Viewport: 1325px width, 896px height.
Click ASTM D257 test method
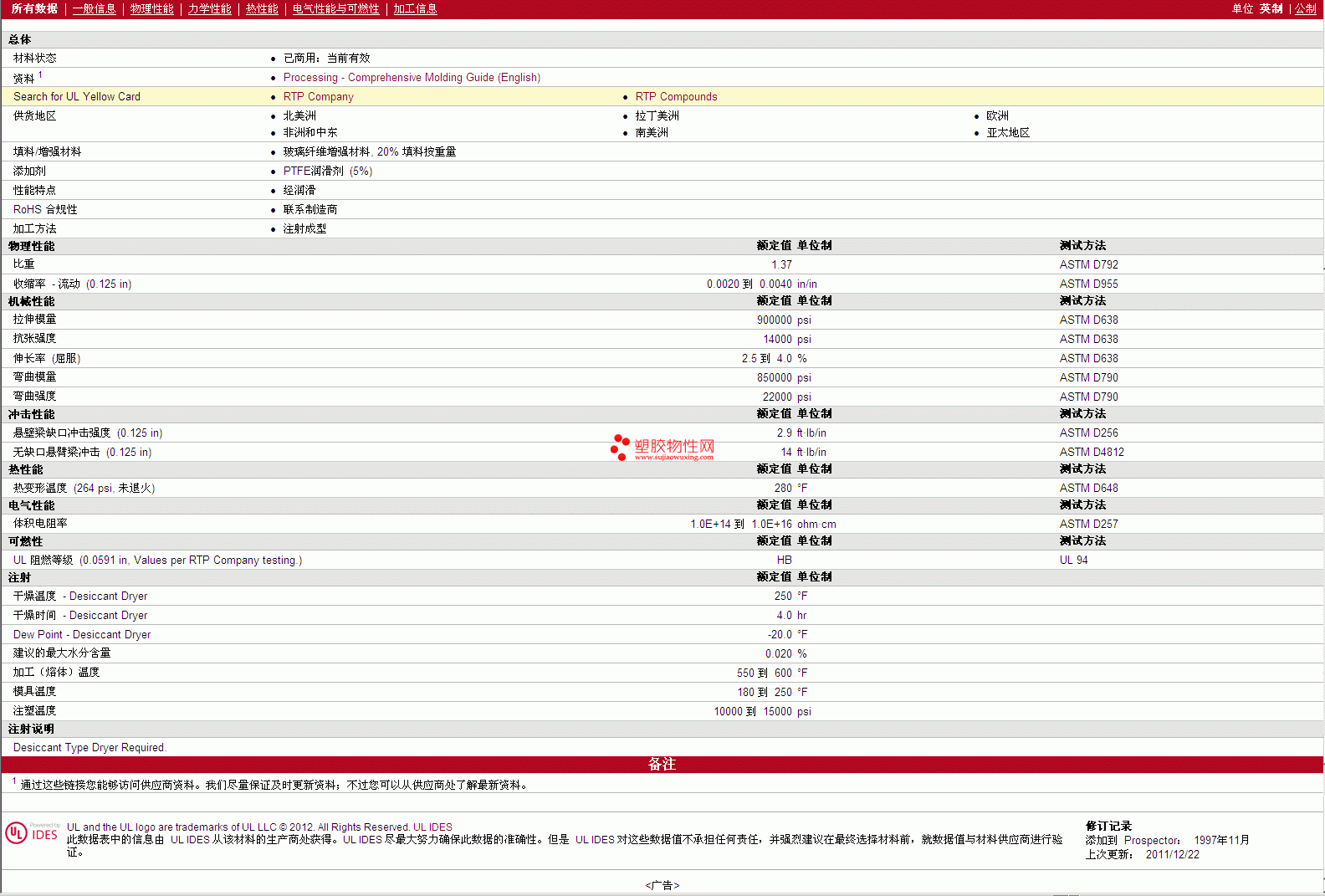coord(1088,524)
